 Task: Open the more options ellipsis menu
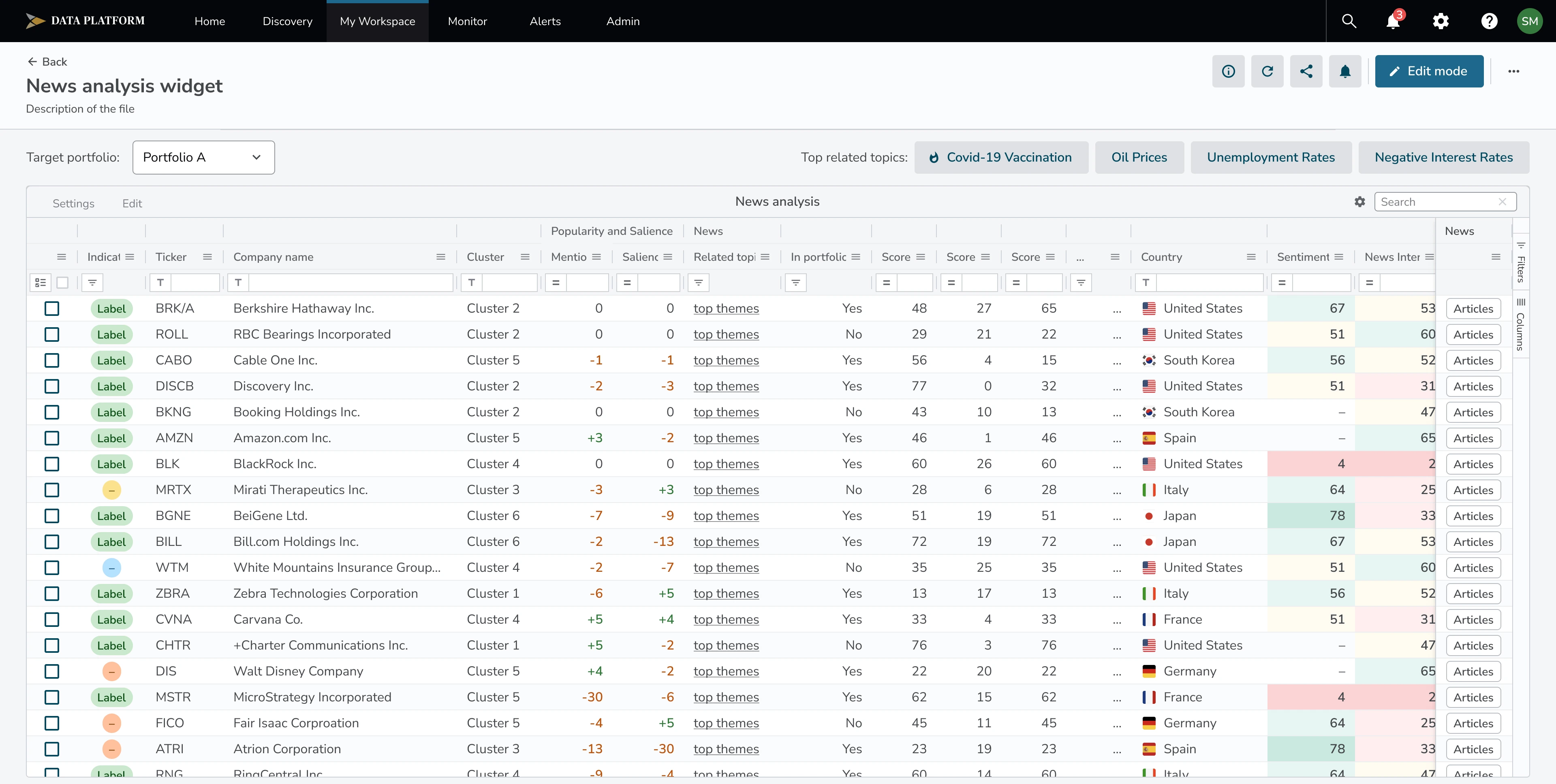point(1513,71)
